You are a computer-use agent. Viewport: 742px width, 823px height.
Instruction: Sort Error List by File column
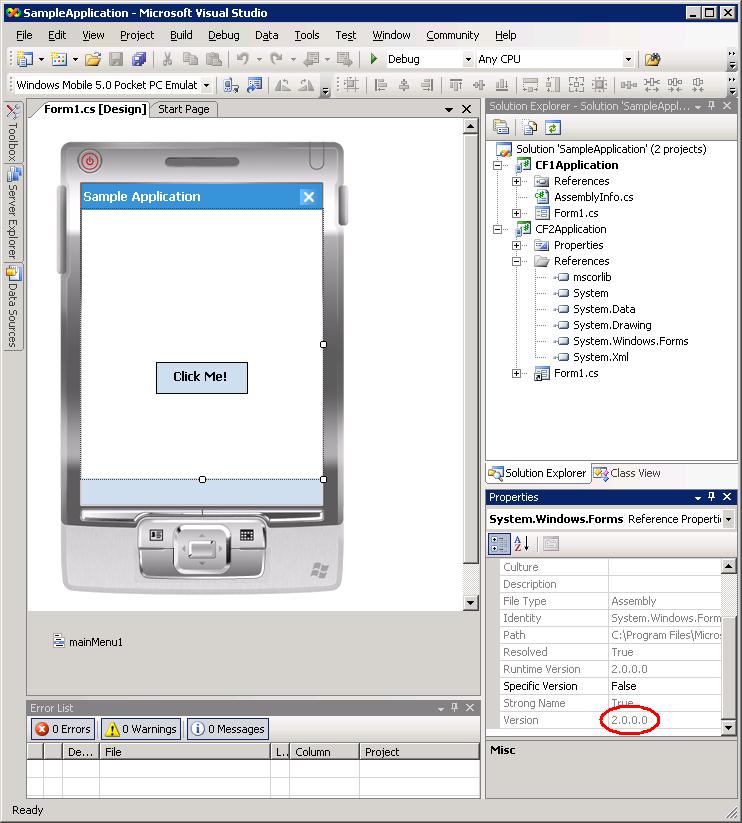pyautogui.click(x=184, y=752)
